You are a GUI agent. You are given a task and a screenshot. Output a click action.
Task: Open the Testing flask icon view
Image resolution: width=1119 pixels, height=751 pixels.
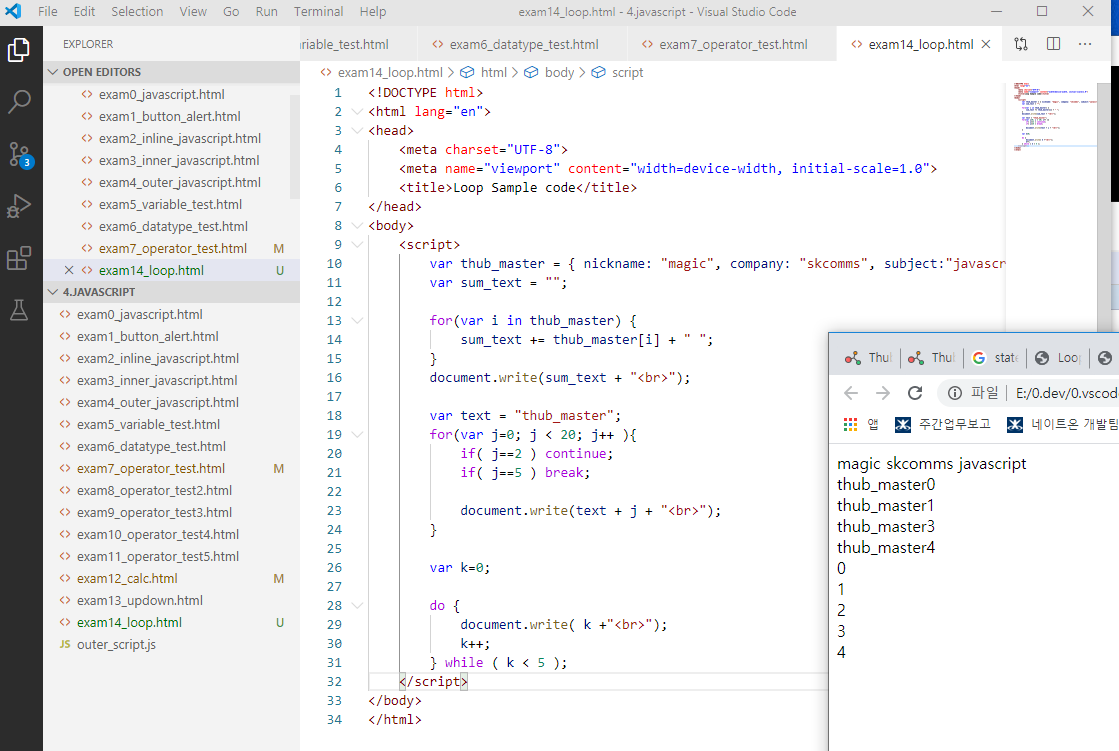pyautogui.click(x=19, y=311)
